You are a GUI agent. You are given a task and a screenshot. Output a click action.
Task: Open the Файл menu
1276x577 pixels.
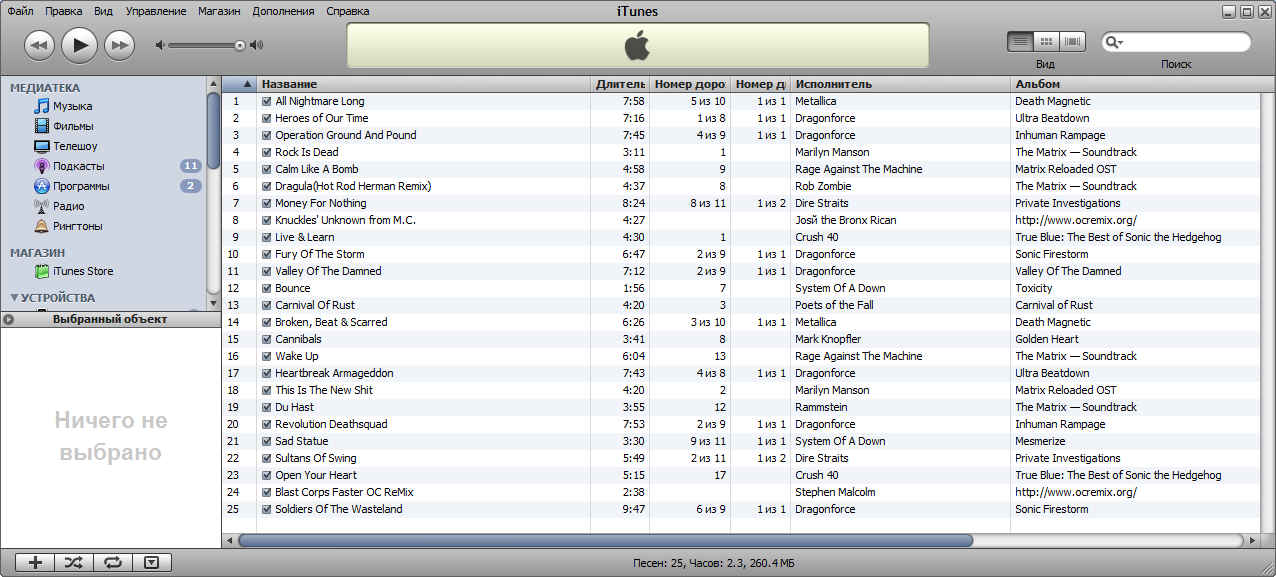[x=20, y=11]
